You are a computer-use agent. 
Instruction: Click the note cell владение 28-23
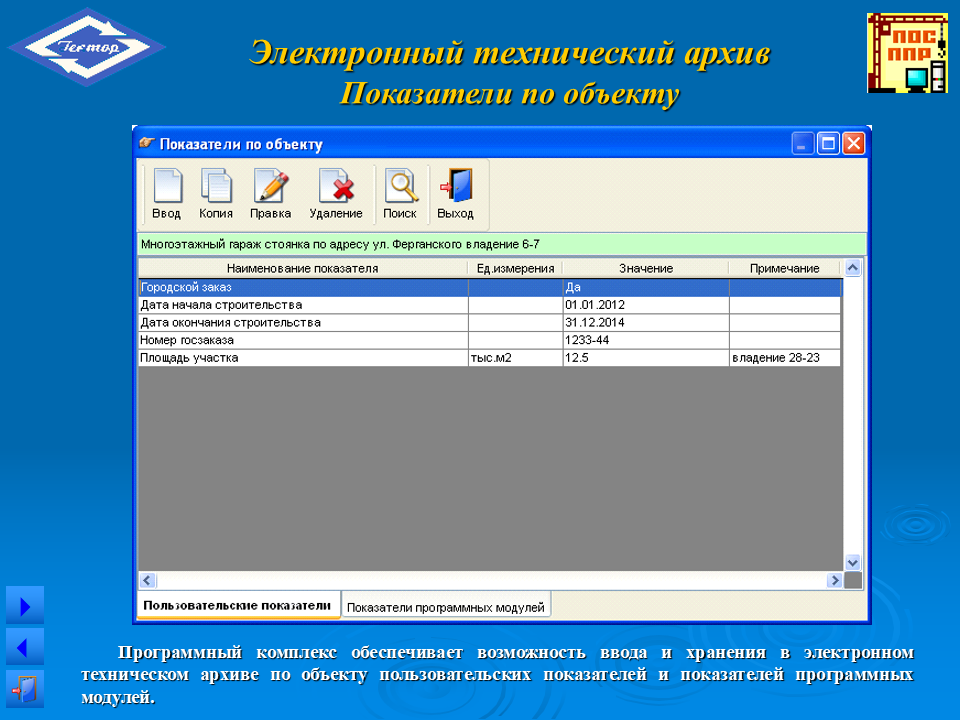[786, 358]
